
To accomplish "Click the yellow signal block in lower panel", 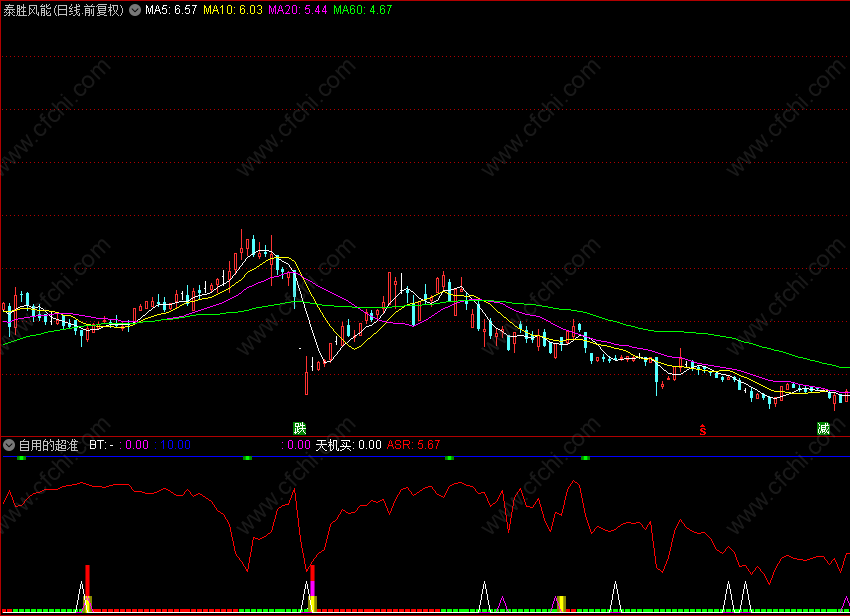I will click(x=562, y=604).
